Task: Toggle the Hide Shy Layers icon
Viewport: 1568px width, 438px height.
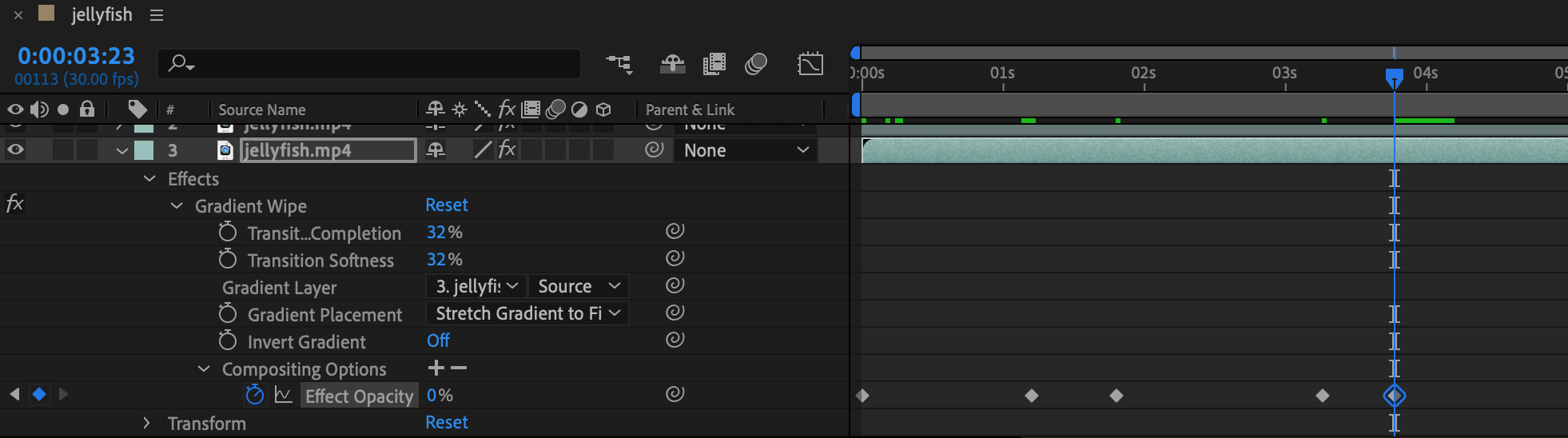Action: (672, 64)
